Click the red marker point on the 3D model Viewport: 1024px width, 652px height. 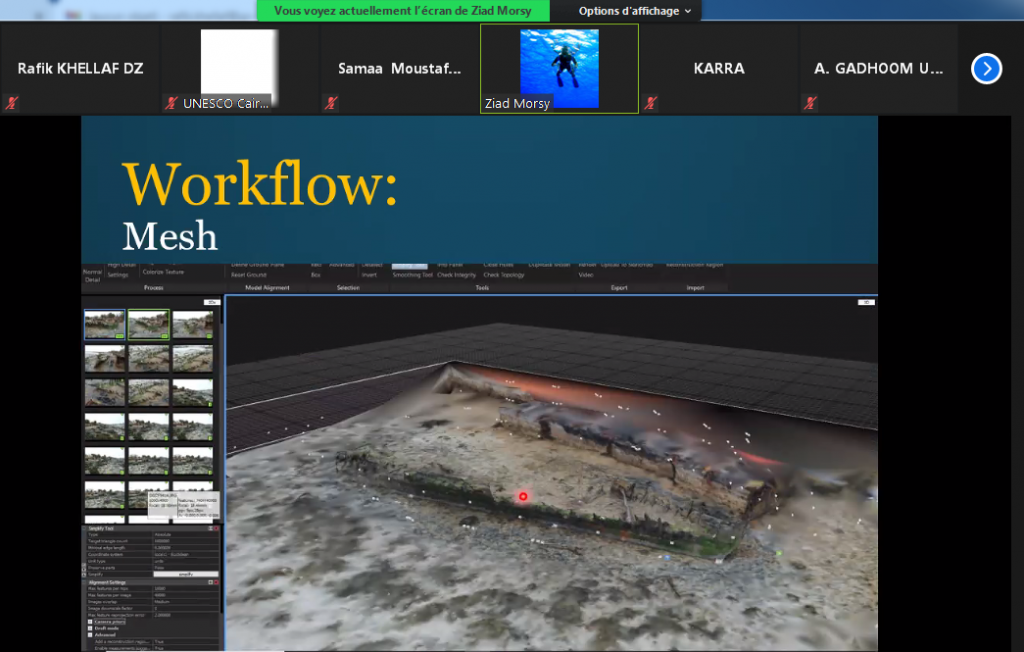[x=522, y=496]
